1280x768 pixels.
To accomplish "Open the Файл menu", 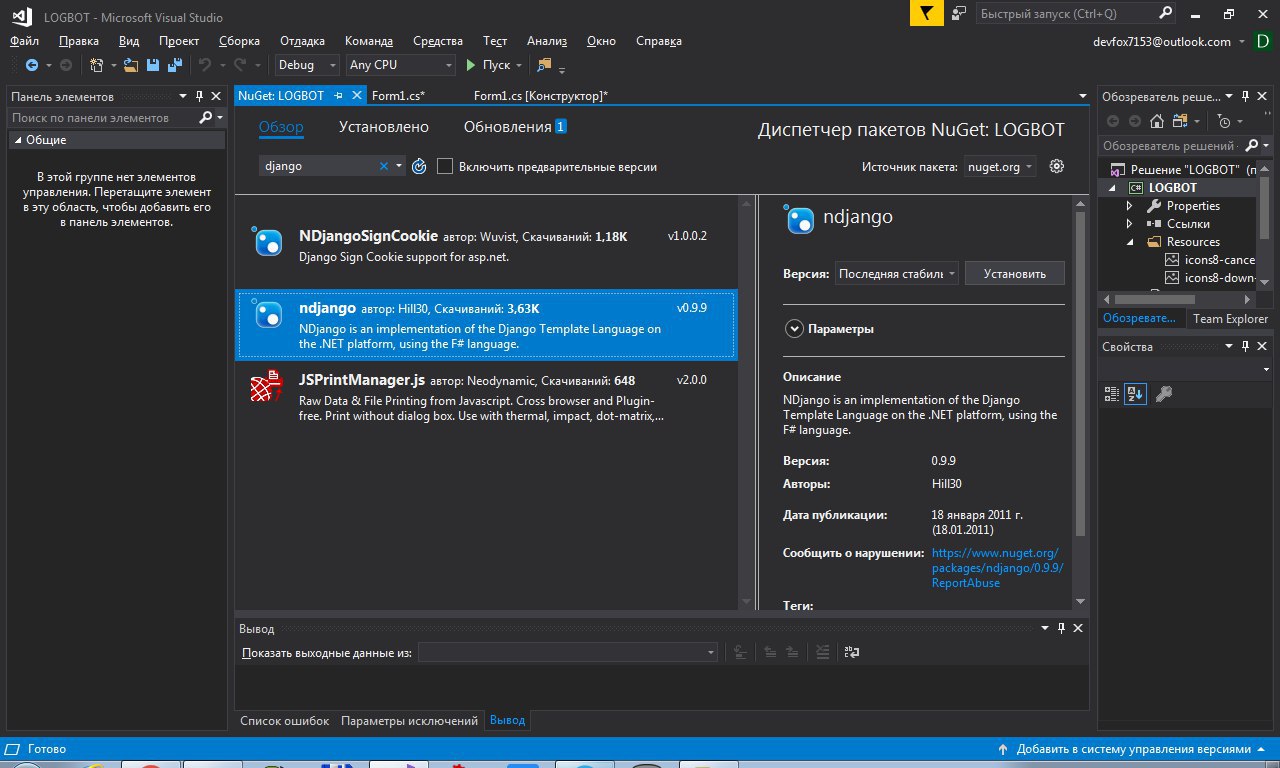I will tap(25, 41).
